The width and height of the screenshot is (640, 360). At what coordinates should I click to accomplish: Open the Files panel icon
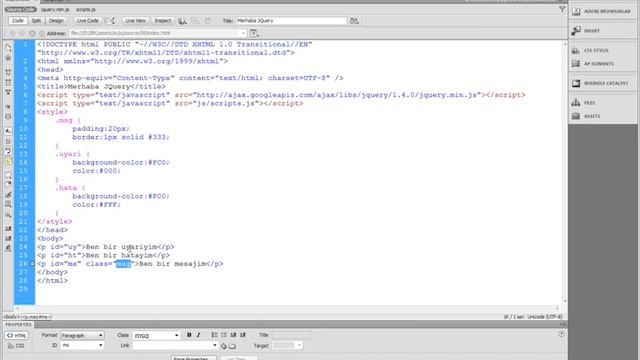[576, 102]
